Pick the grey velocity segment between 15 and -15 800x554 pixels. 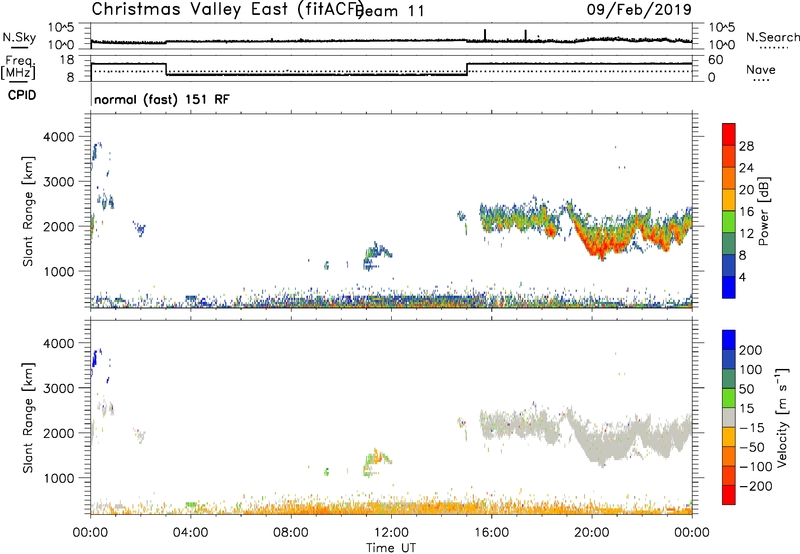[x=729, y=417]
